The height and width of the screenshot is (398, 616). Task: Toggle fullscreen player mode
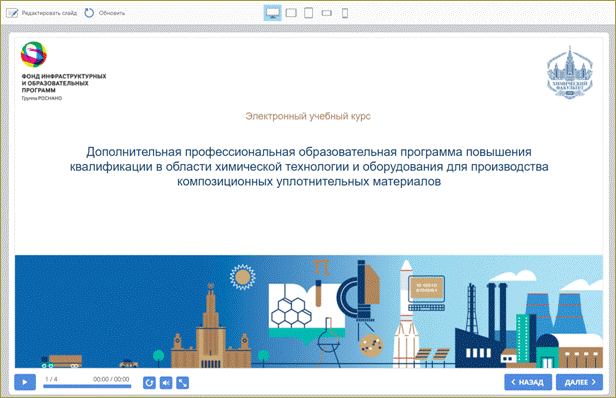pos(183,383)
